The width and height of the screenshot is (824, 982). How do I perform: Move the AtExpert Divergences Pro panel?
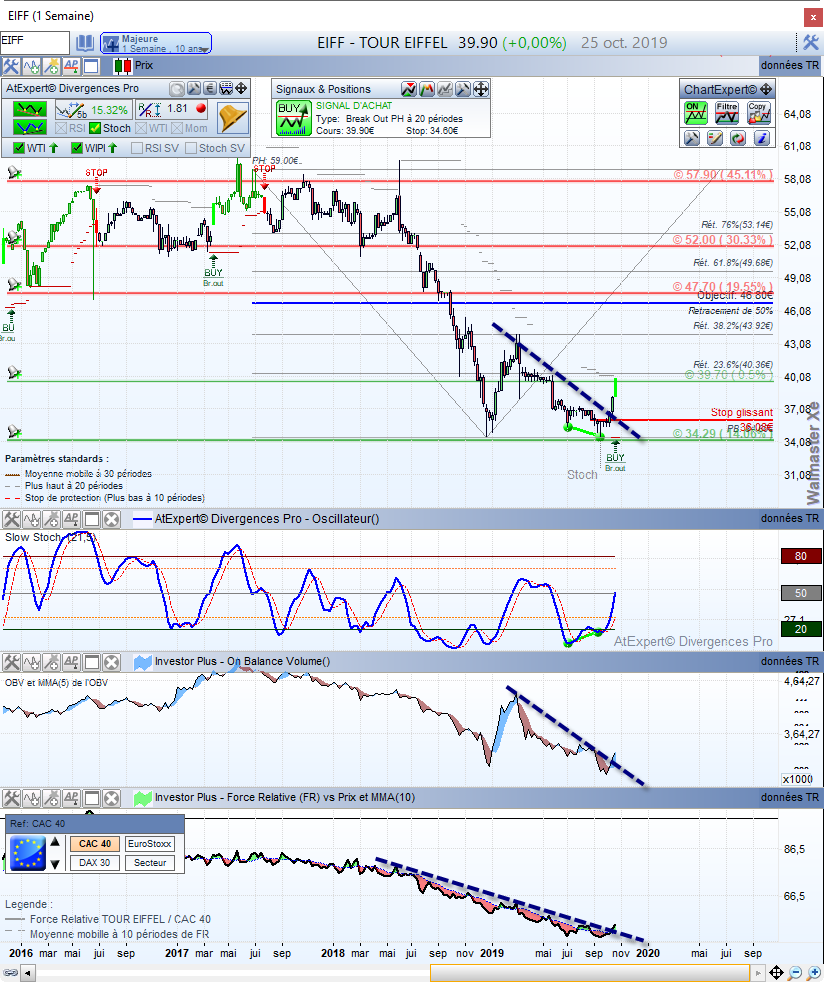pyautogui.click(x=241, y=88)
